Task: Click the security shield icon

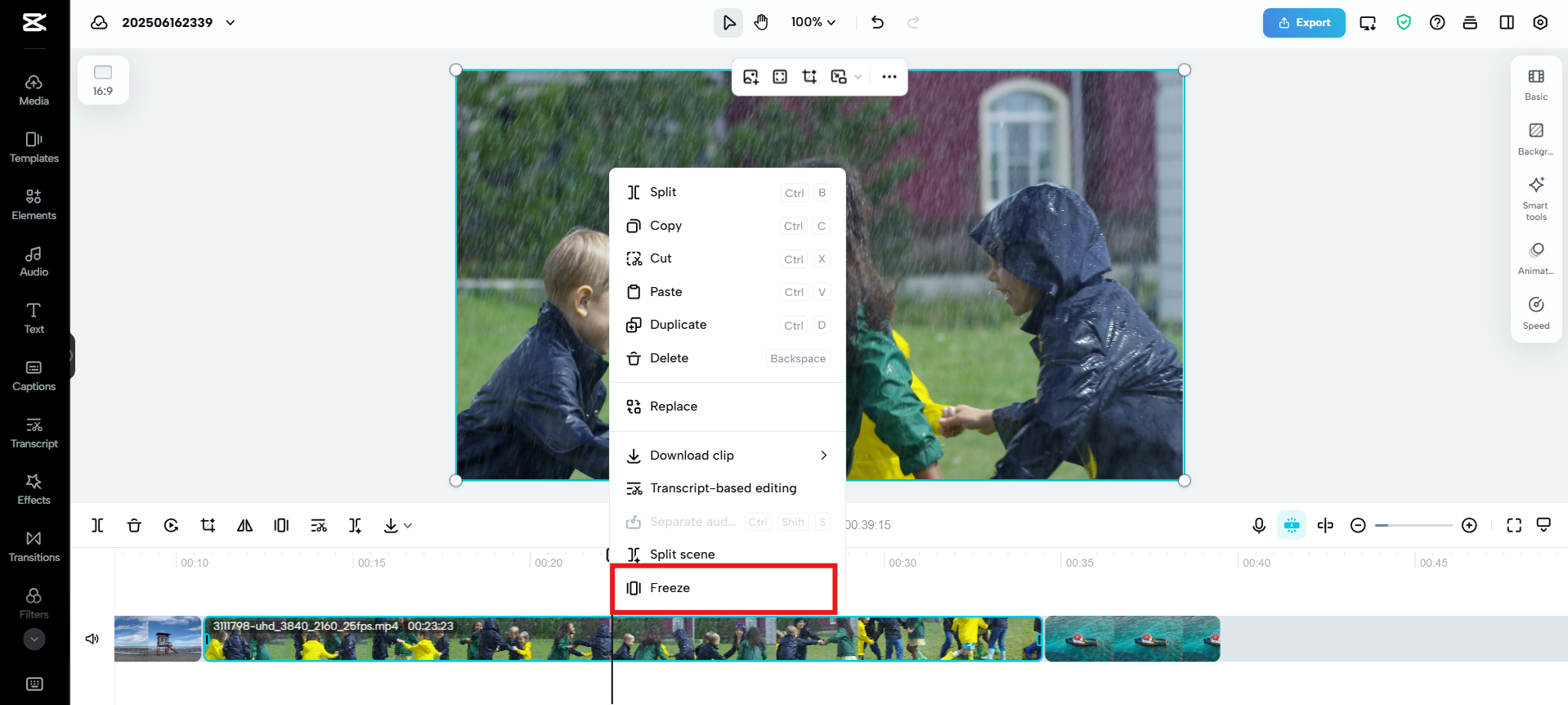Action: (1404, 22)
